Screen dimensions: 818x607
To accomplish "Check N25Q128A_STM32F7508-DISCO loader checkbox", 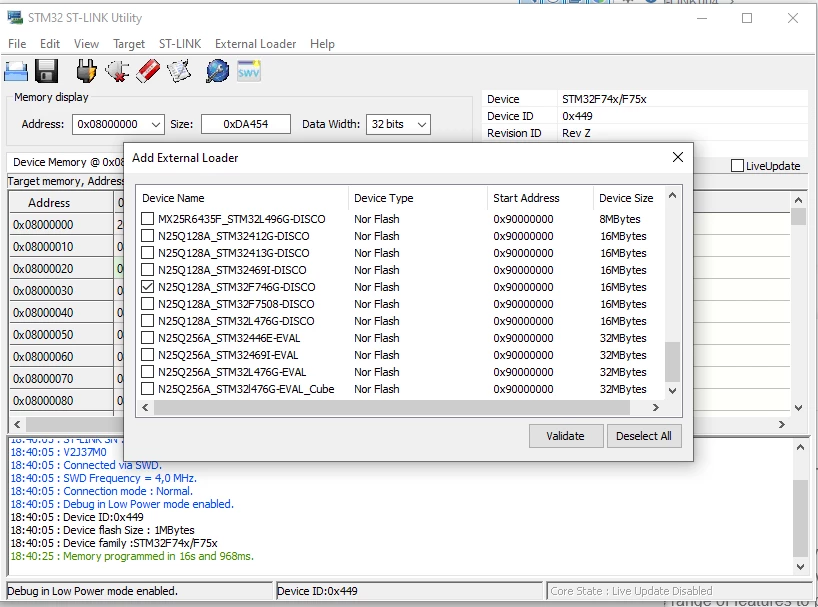I will 148,304.
